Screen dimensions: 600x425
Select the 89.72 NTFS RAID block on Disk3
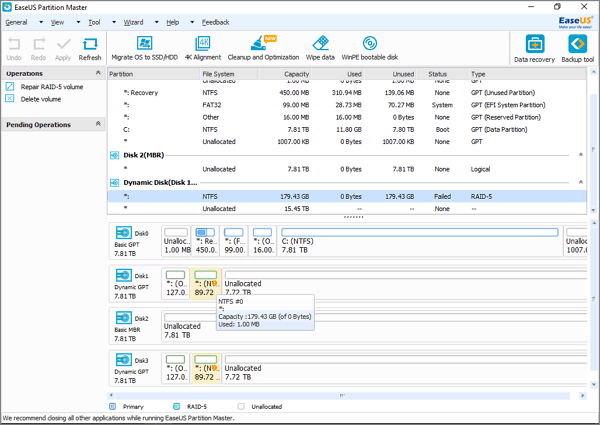coord(206,368)
